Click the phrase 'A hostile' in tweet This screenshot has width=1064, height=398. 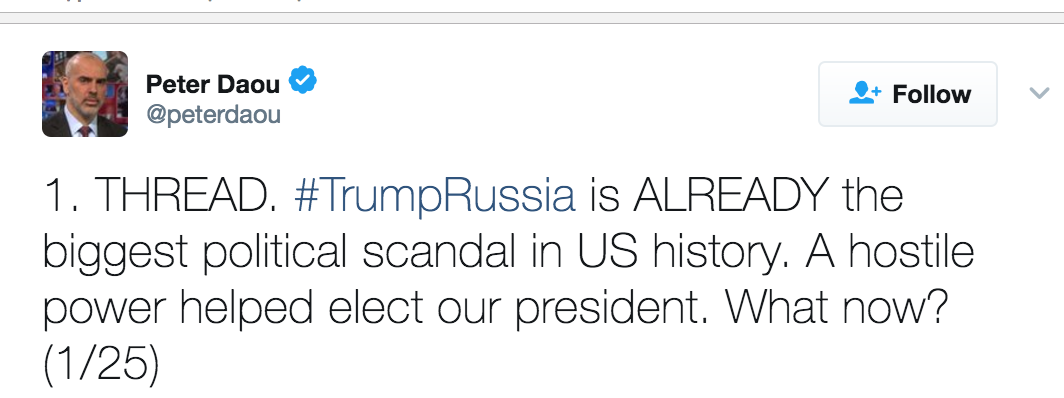[890, 251]
